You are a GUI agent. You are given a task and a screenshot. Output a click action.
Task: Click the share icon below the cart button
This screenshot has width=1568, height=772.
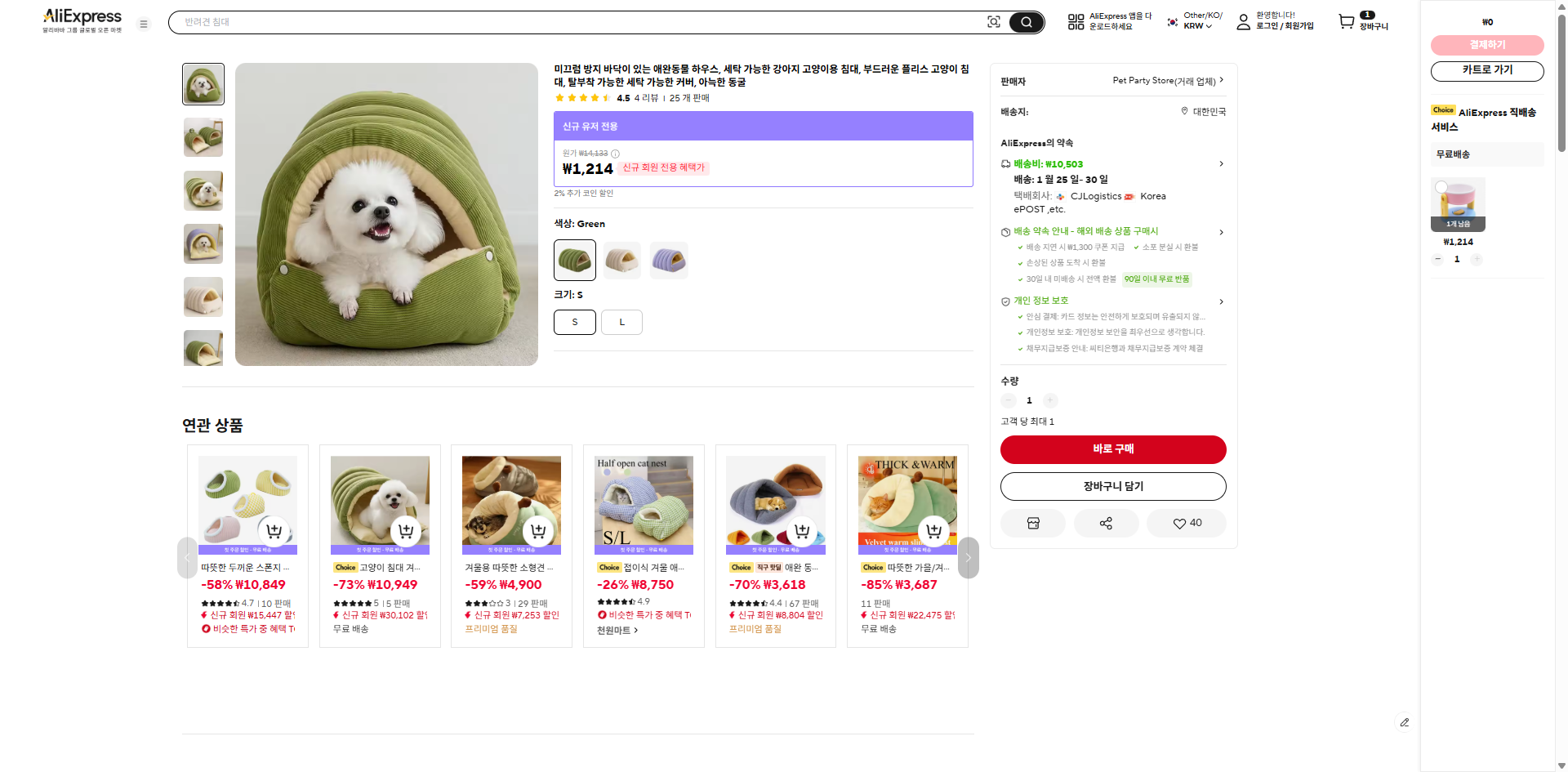pyautogui.click(x=1106, y=524)
